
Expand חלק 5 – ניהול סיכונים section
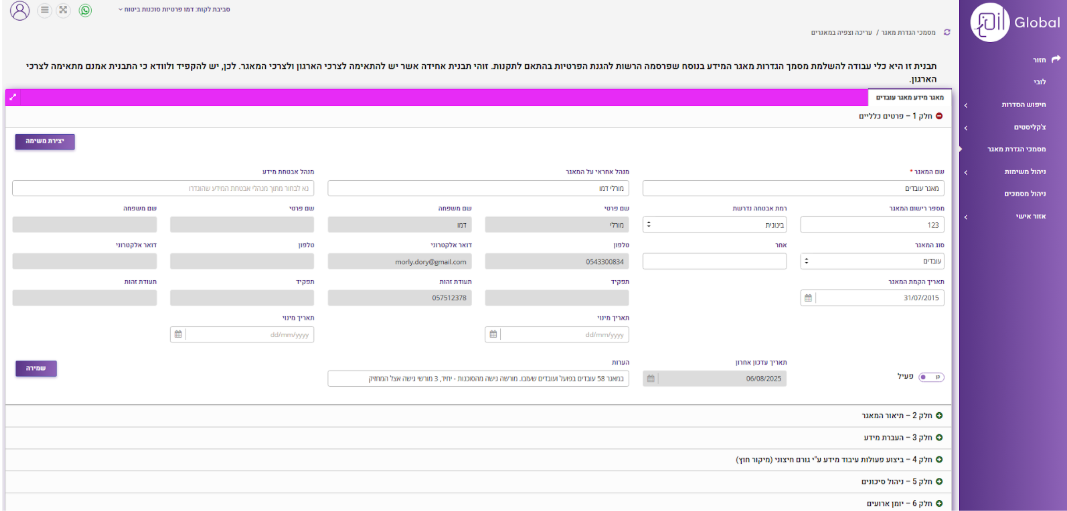click(x=938, y=481)
